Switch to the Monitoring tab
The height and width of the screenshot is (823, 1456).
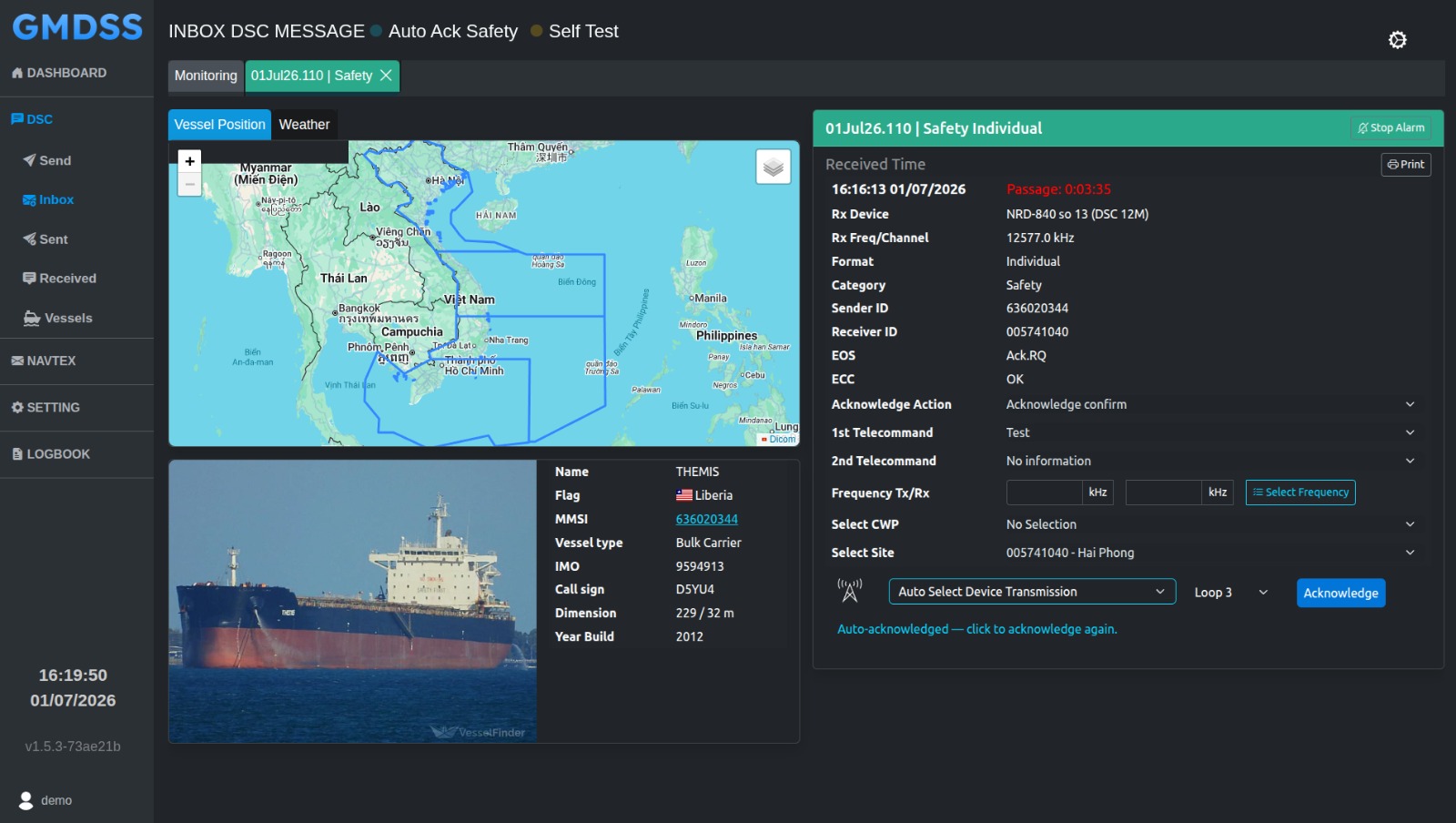[x=206, y=76]
